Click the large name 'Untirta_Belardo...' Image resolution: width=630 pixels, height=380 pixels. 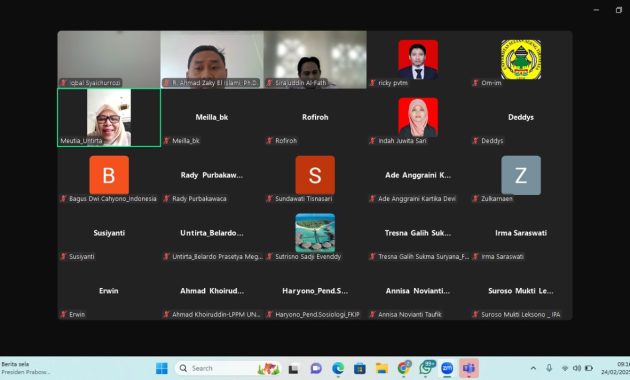tap(212, 233)
